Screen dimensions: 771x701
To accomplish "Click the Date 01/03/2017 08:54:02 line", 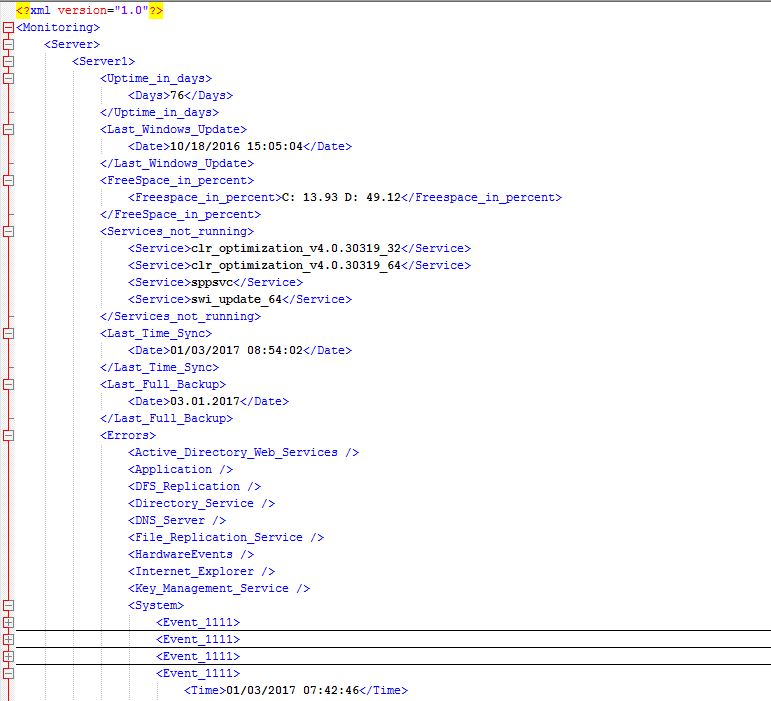I will [240, 350].
